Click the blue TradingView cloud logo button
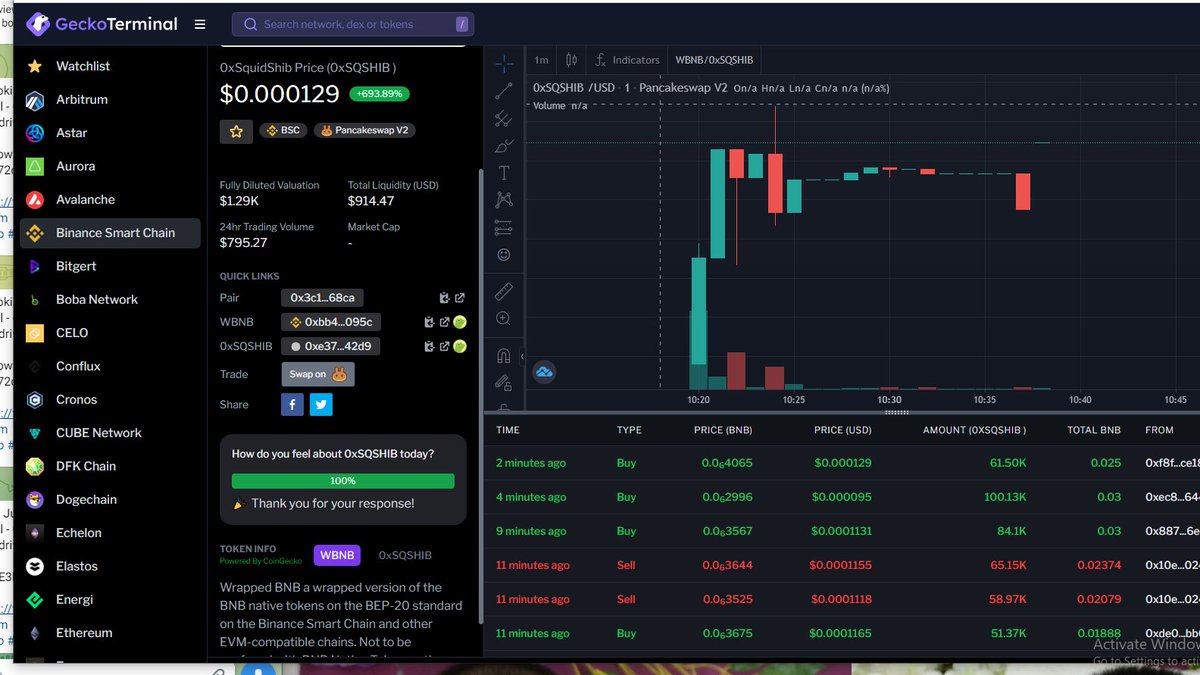1200x675 pixels. click(x=545, y=372)
